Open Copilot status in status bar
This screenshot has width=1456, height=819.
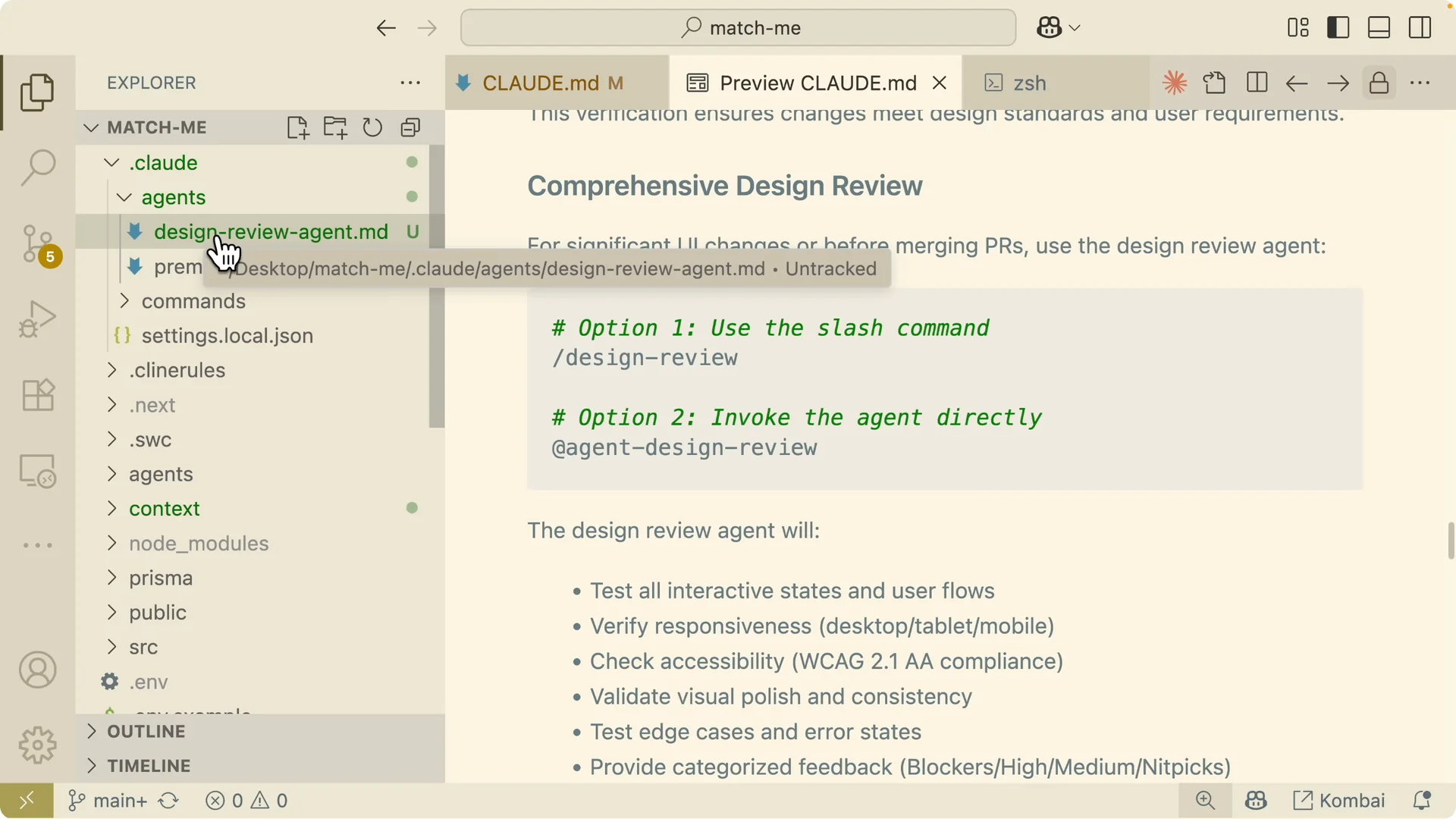click(1256, 801)
